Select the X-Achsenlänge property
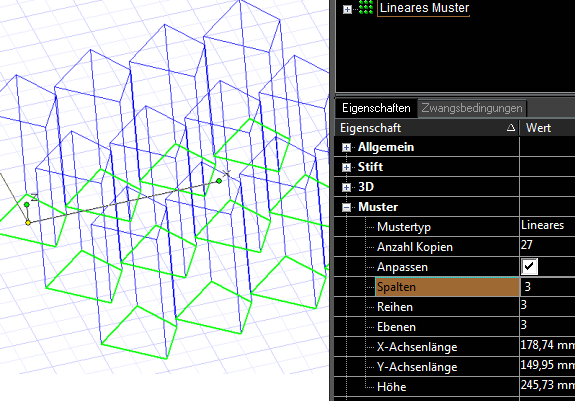 [417, 347]
